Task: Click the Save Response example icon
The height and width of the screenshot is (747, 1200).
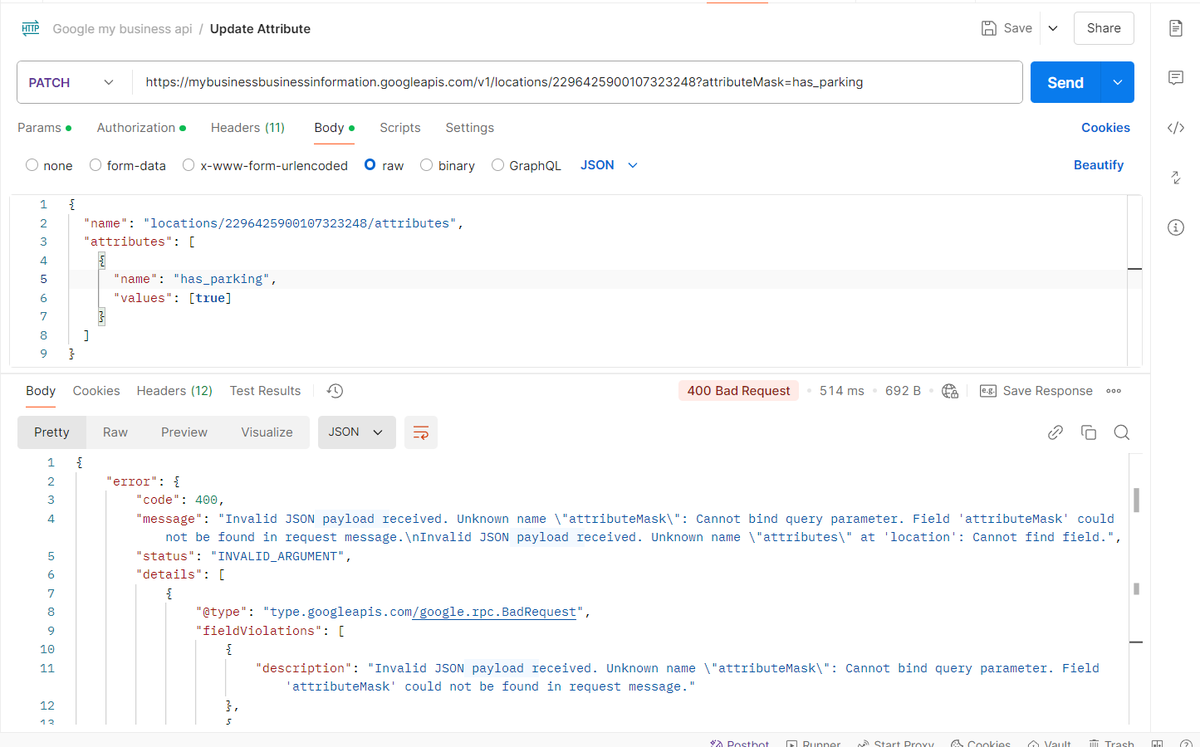Action: [x=987, y=391]
